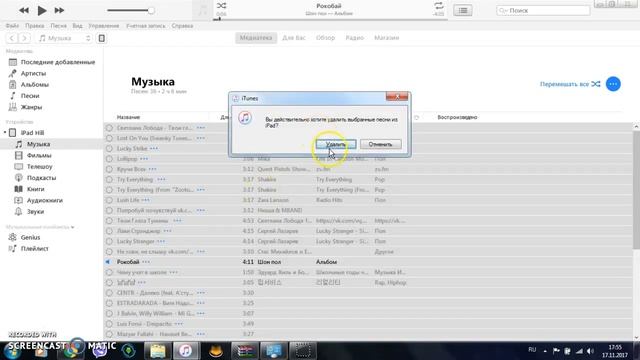Open the Справка menu
The width and height of the screenshot is (640, 360).
tap(182, 26)
